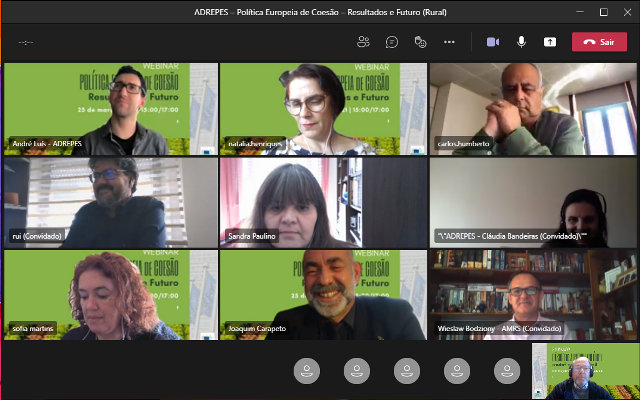The width and height of the screenshot is (640, 400).
Task: Click the first overflow participant avatar
Action: click(306, 371)
